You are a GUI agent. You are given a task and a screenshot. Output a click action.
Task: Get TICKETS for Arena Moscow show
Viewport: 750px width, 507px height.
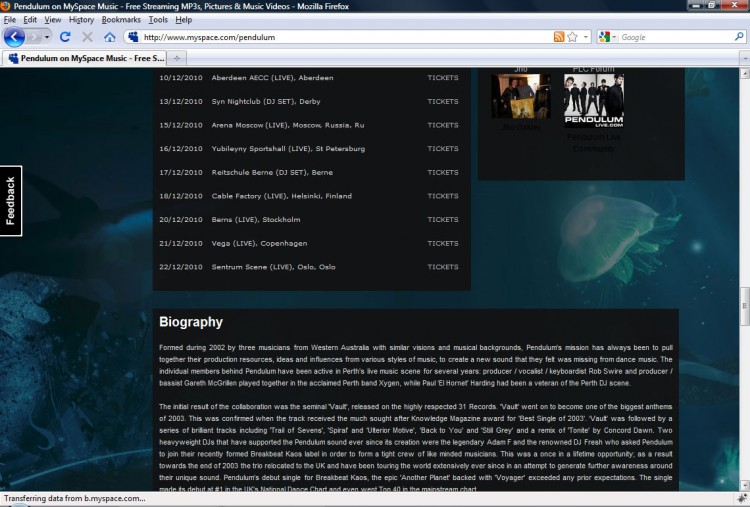coord(442,125)
